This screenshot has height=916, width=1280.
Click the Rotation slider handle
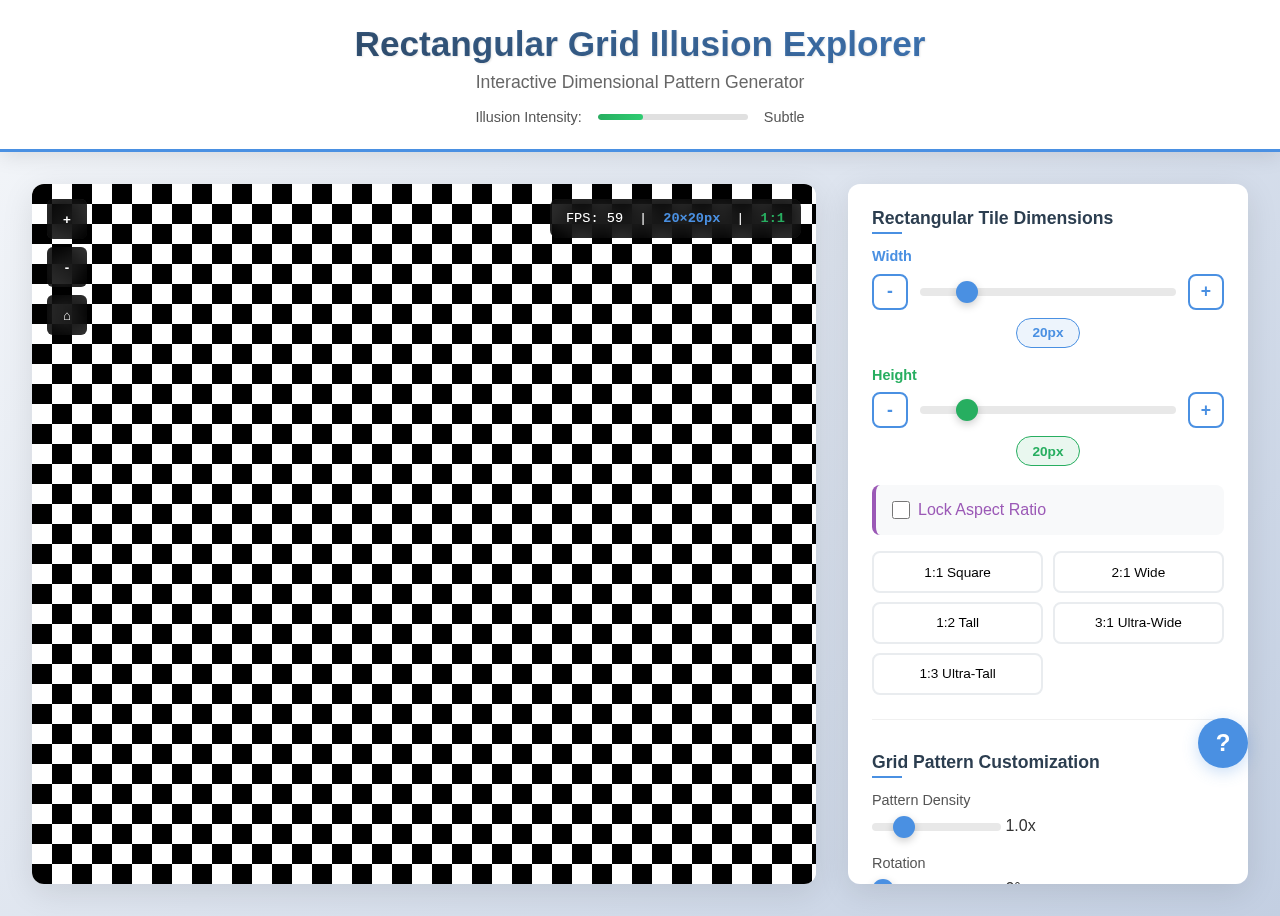(x=882, y=889)
